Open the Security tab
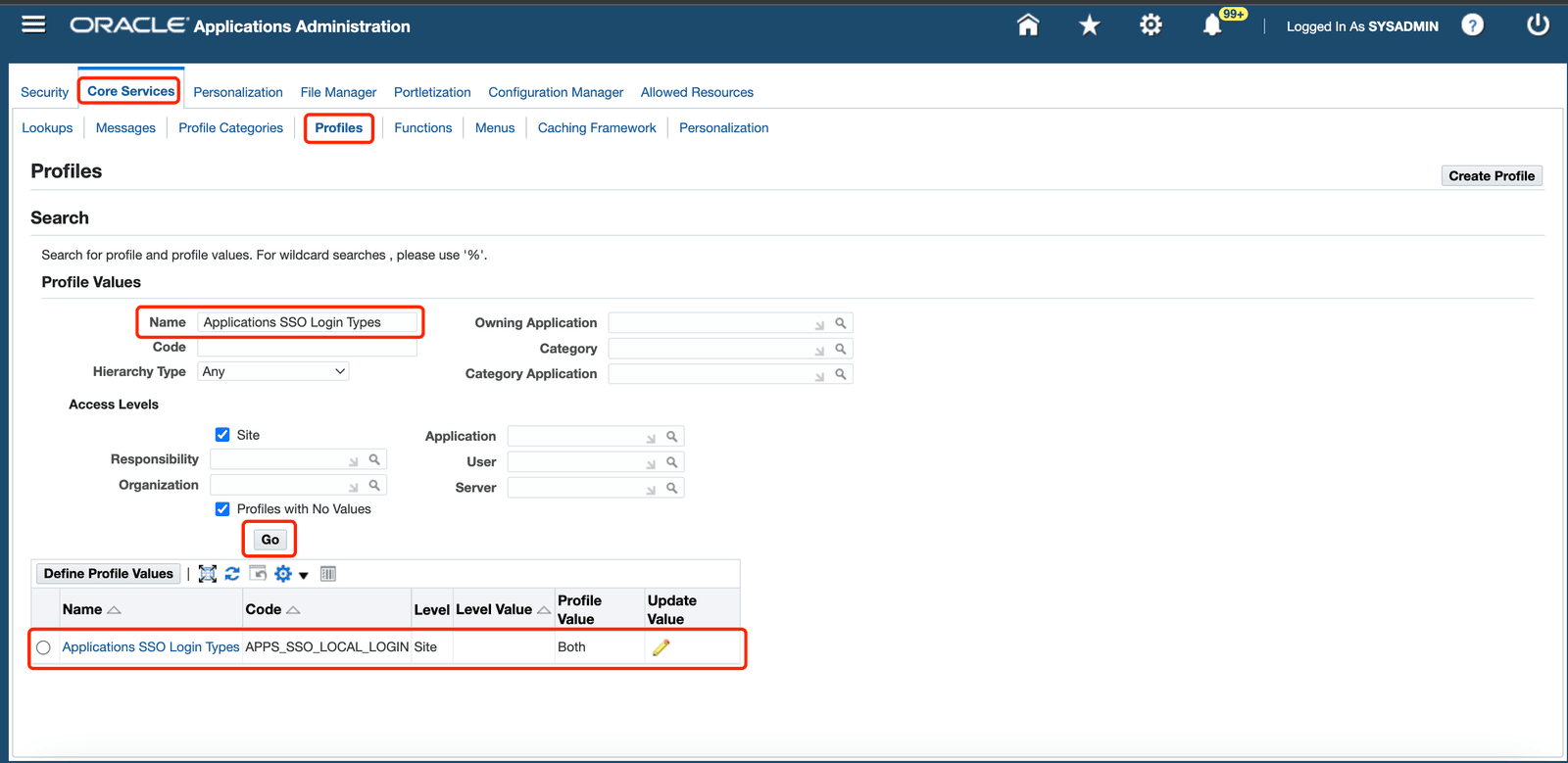This screenshot has width=1568, height=763. click(x=45, y=92)
